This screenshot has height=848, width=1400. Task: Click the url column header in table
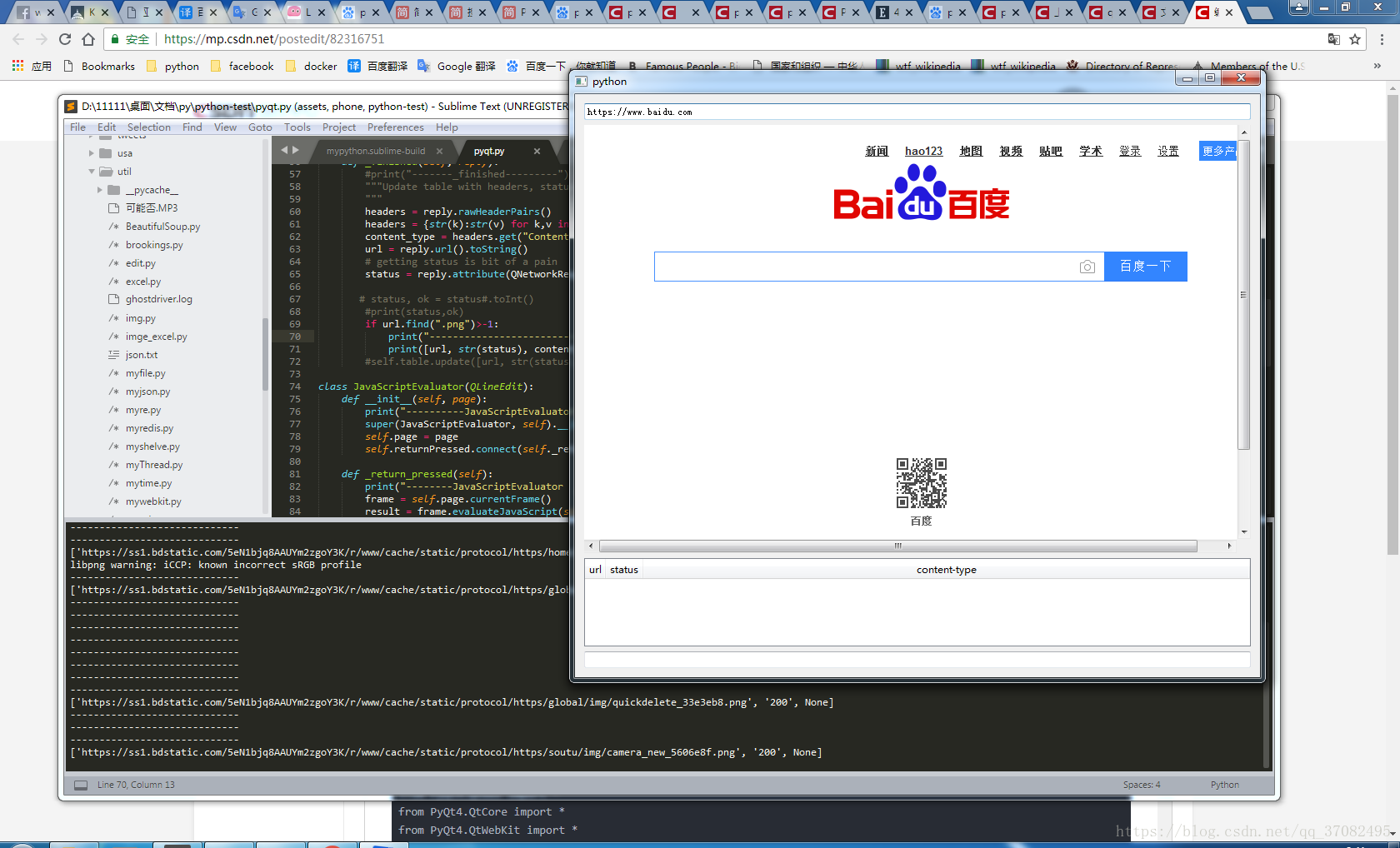point(595,570)
